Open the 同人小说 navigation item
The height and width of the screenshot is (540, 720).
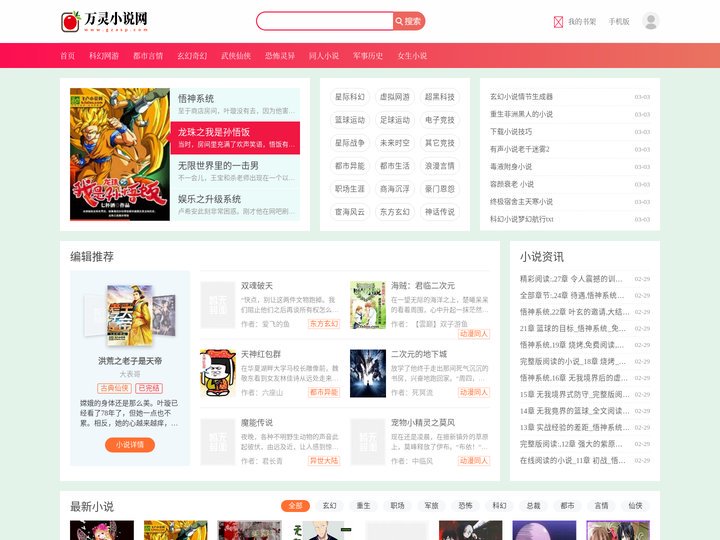(324, 56)
